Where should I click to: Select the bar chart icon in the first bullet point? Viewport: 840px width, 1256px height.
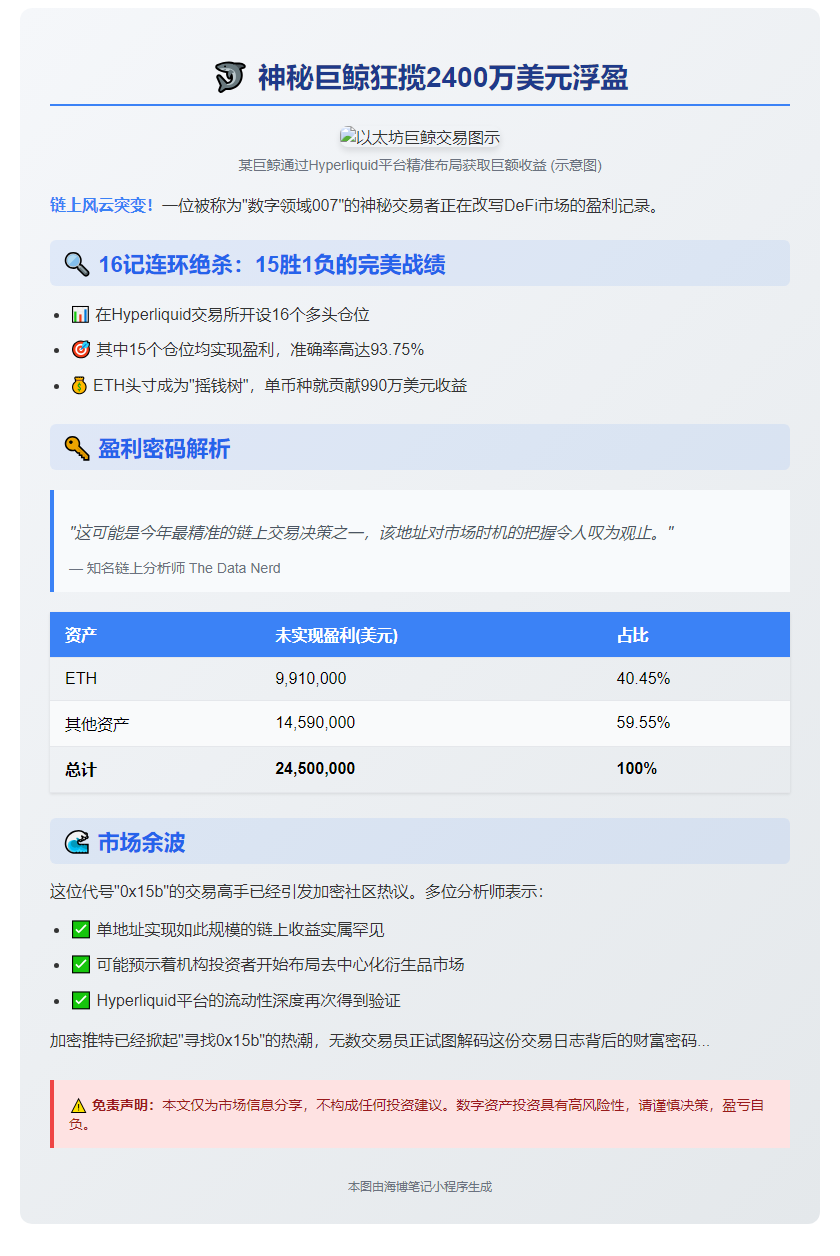point(80,314)
